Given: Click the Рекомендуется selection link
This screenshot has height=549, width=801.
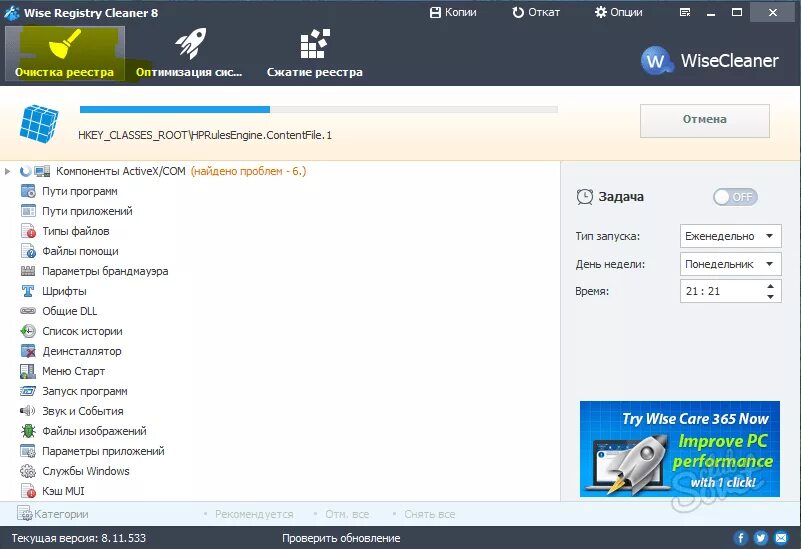Looking at the screenshot, I should tap(254, 514).
